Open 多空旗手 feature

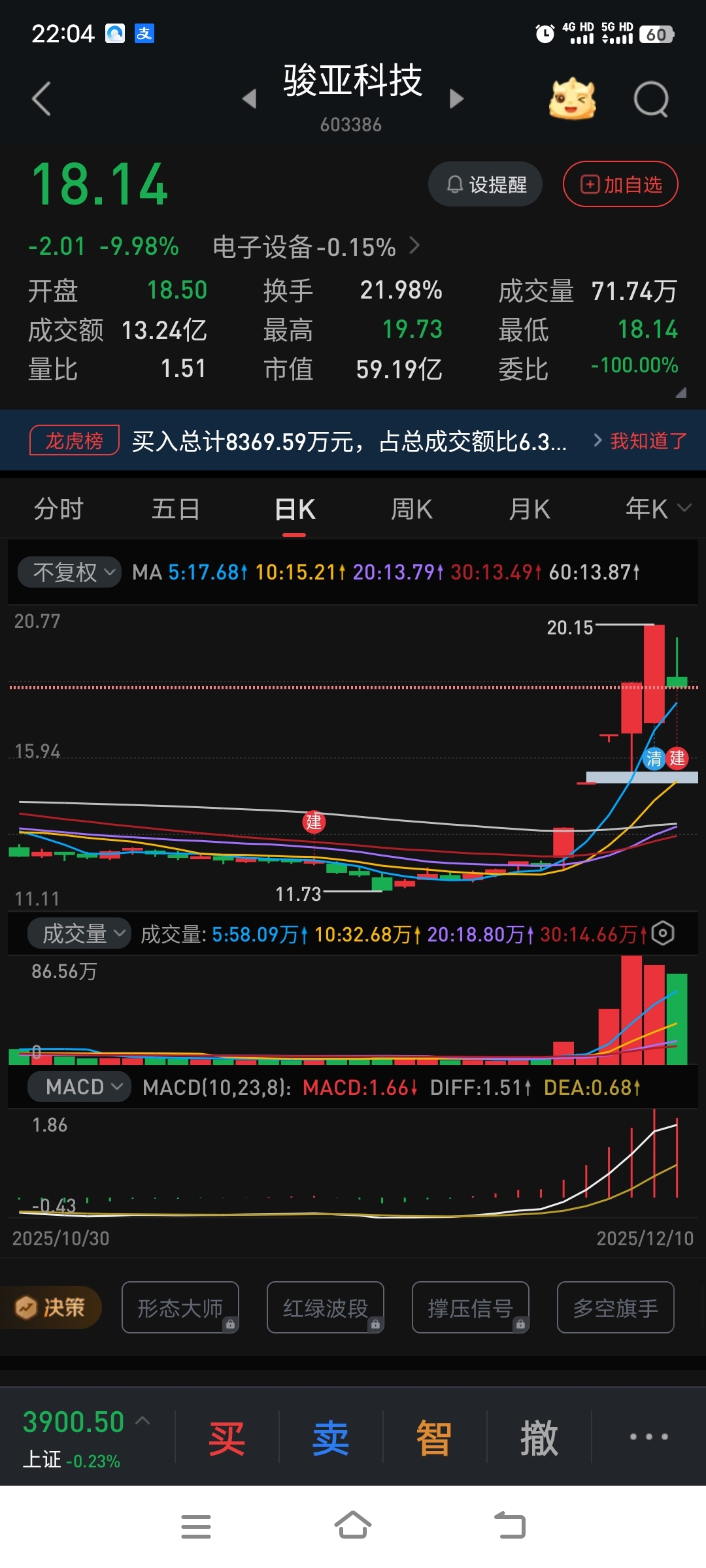[x=616, y=1307]
